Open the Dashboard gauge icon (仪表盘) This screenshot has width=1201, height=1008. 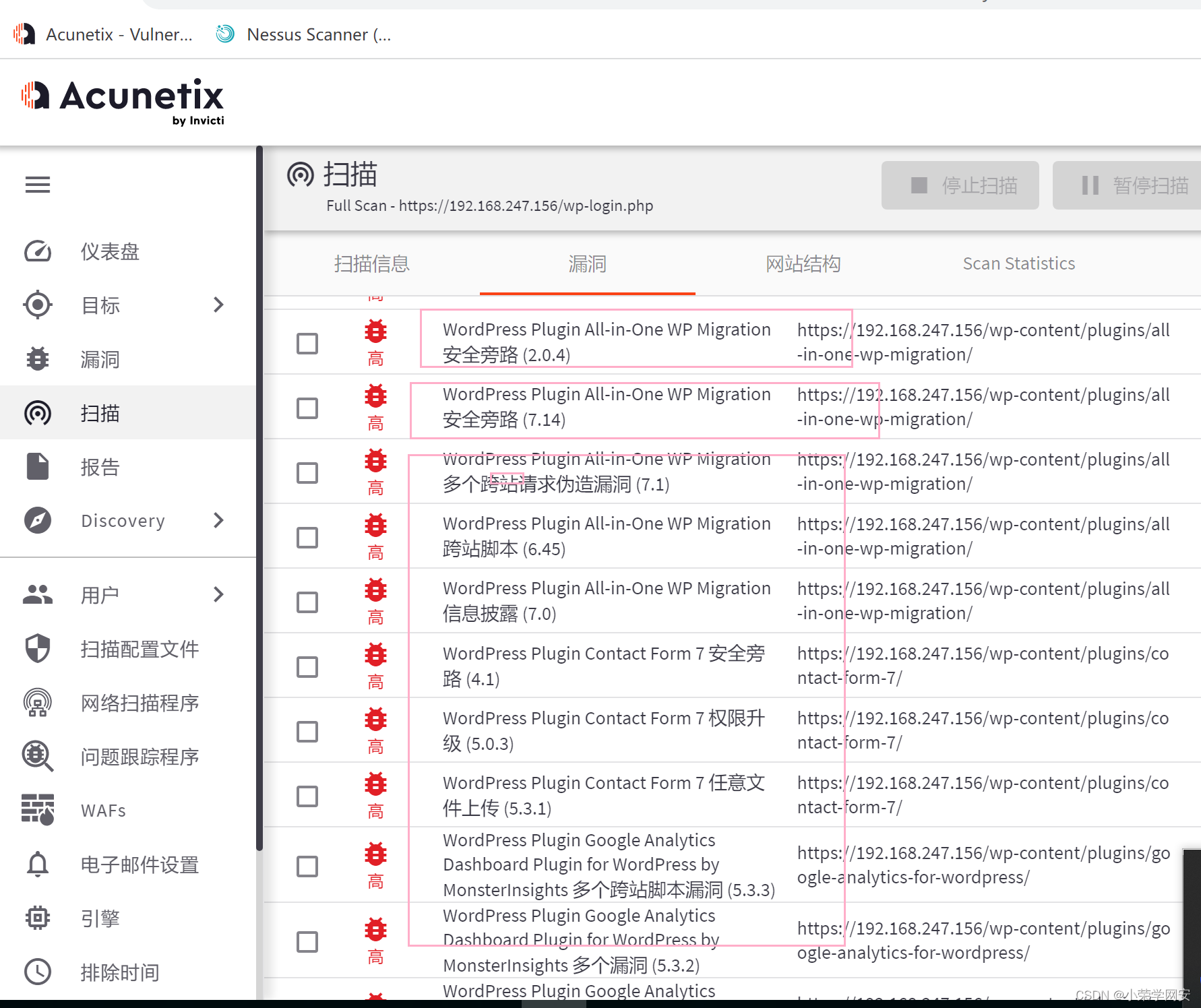point(38,251)
